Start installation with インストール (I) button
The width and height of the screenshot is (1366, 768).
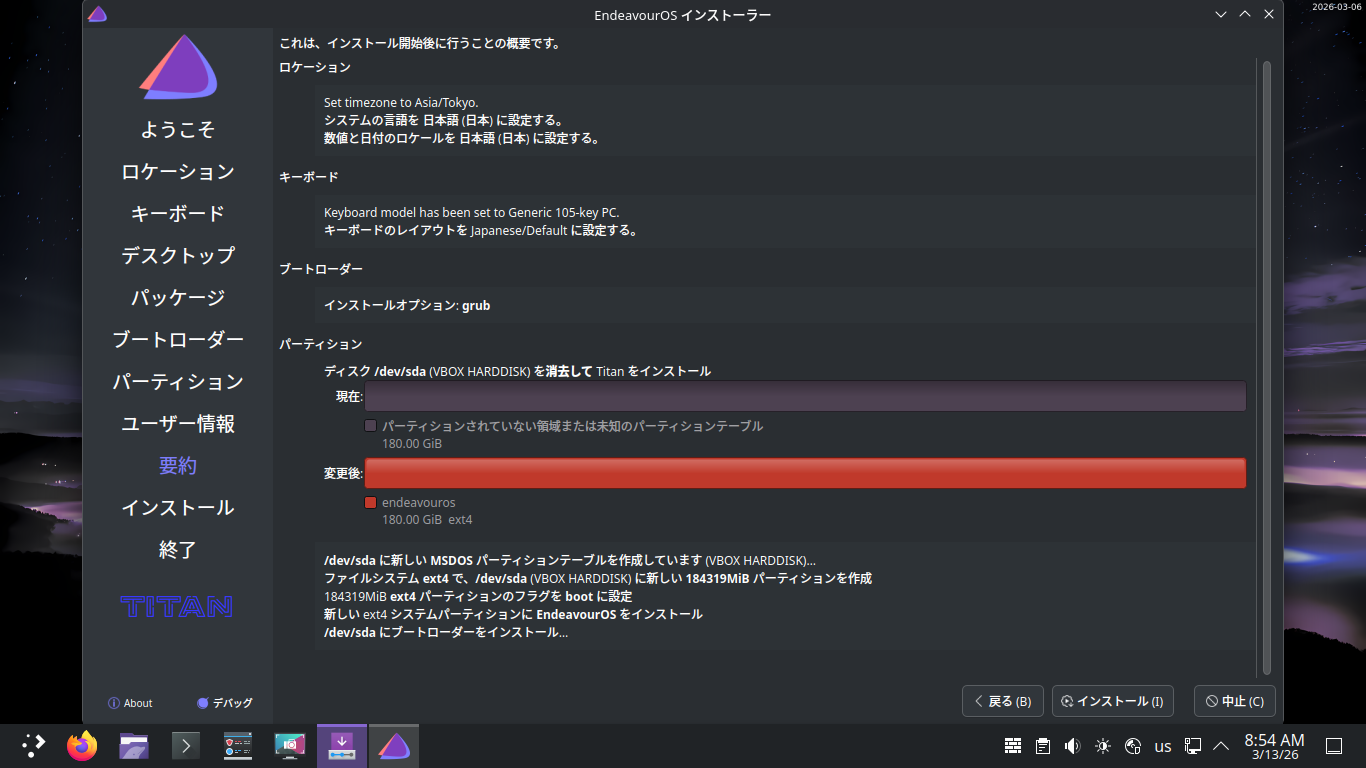point(1113,701)
